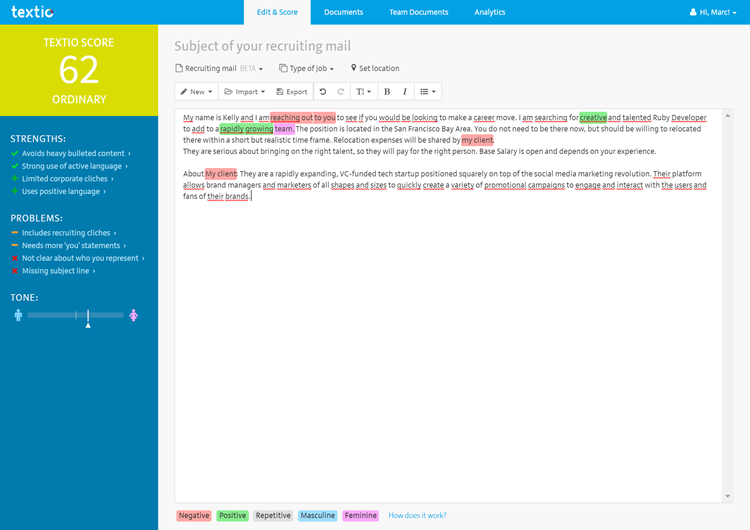Click the highlighted word 'creative'
The image size is (750, 530).
pyautogui.click(x=593, y=118)
